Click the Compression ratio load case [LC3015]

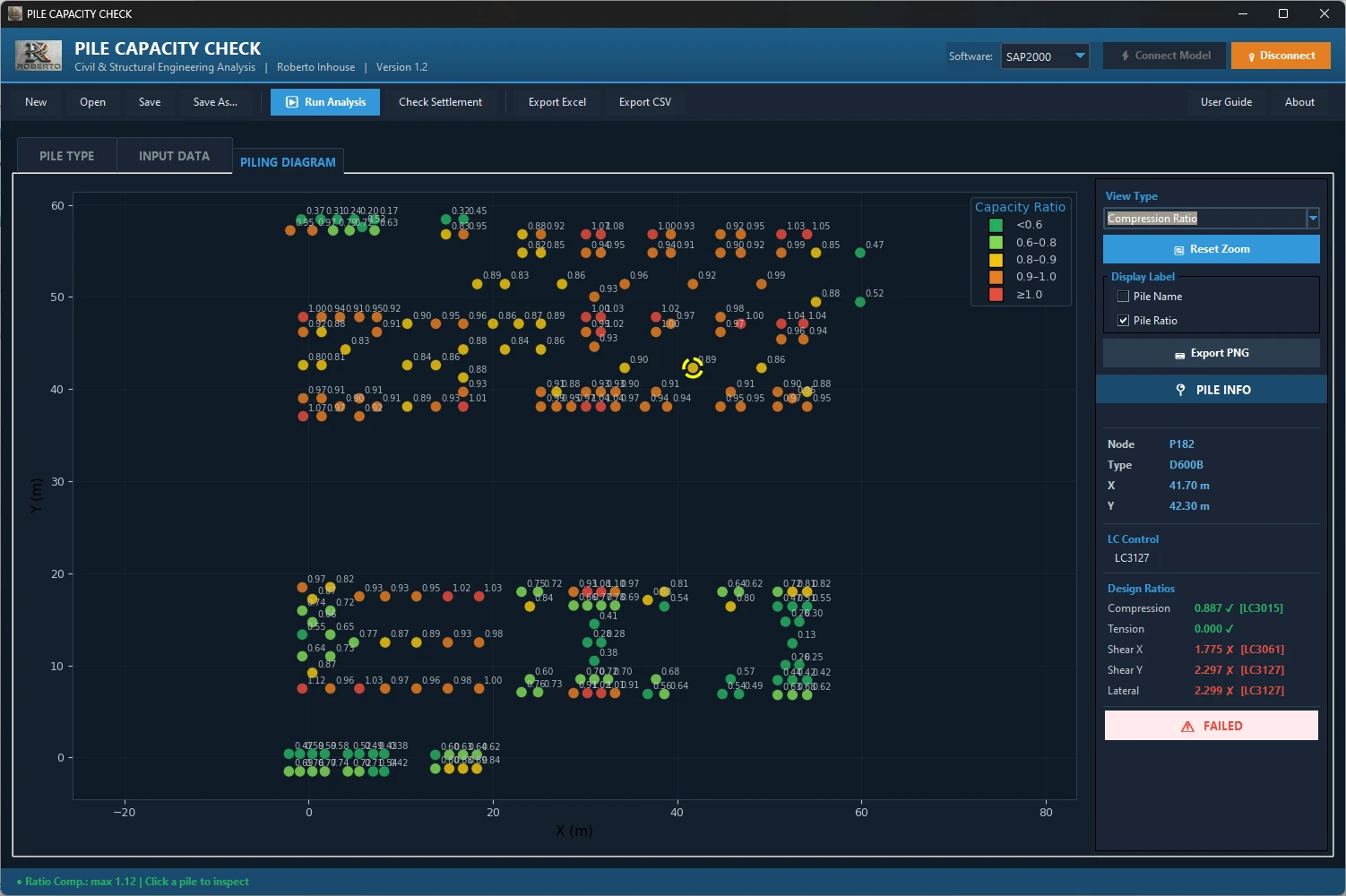pyautogui.click(x=1261, y=608)
